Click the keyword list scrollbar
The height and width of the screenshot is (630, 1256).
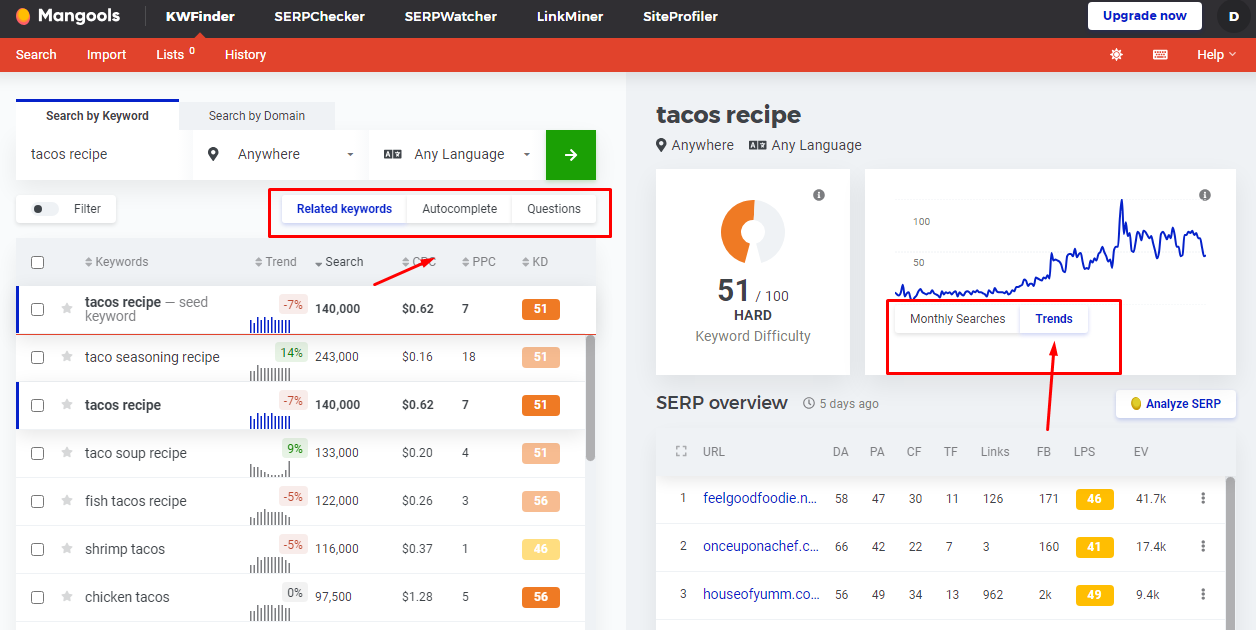pyautogui.click(x=590, y=398)
